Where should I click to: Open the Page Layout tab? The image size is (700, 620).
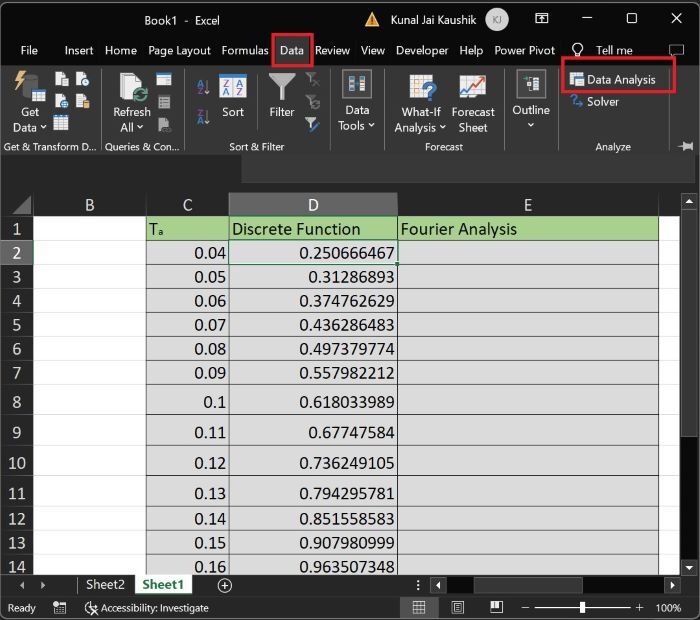coord(180,50)
